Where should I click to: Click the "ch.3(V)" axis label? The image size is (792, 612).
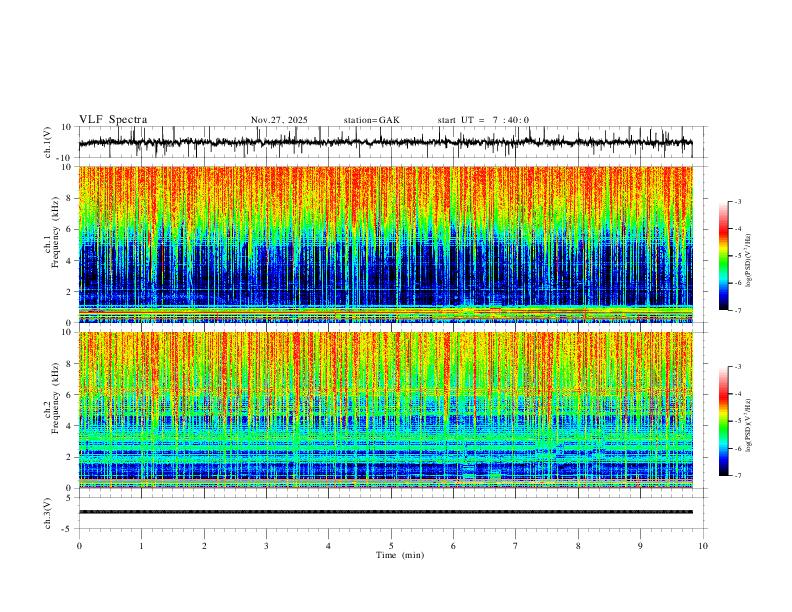pos(48,513)
